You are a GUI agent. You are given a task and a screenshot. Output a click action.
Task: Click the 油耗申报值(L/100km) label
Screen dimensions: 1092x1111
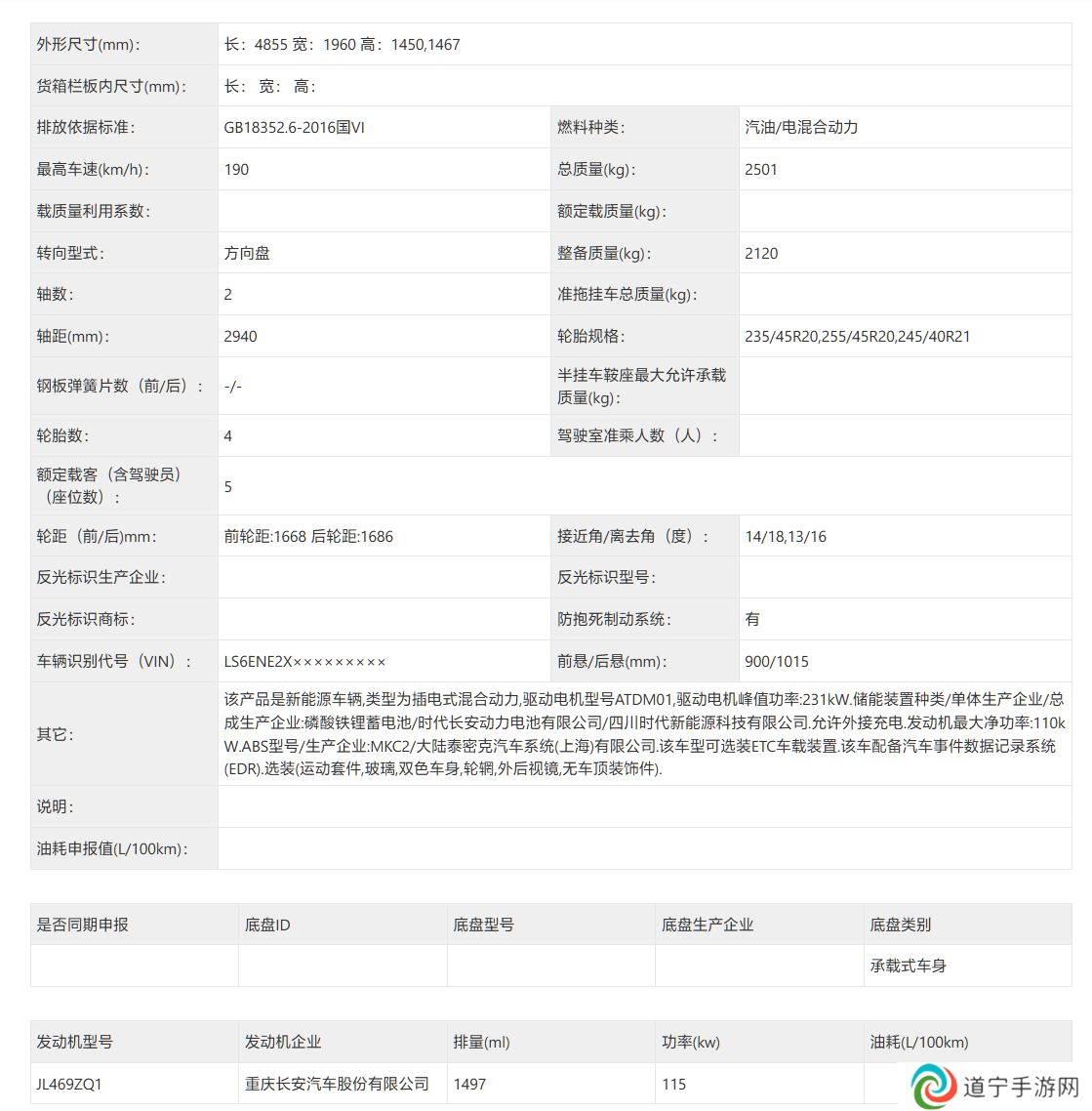click(x=112, y=848)
